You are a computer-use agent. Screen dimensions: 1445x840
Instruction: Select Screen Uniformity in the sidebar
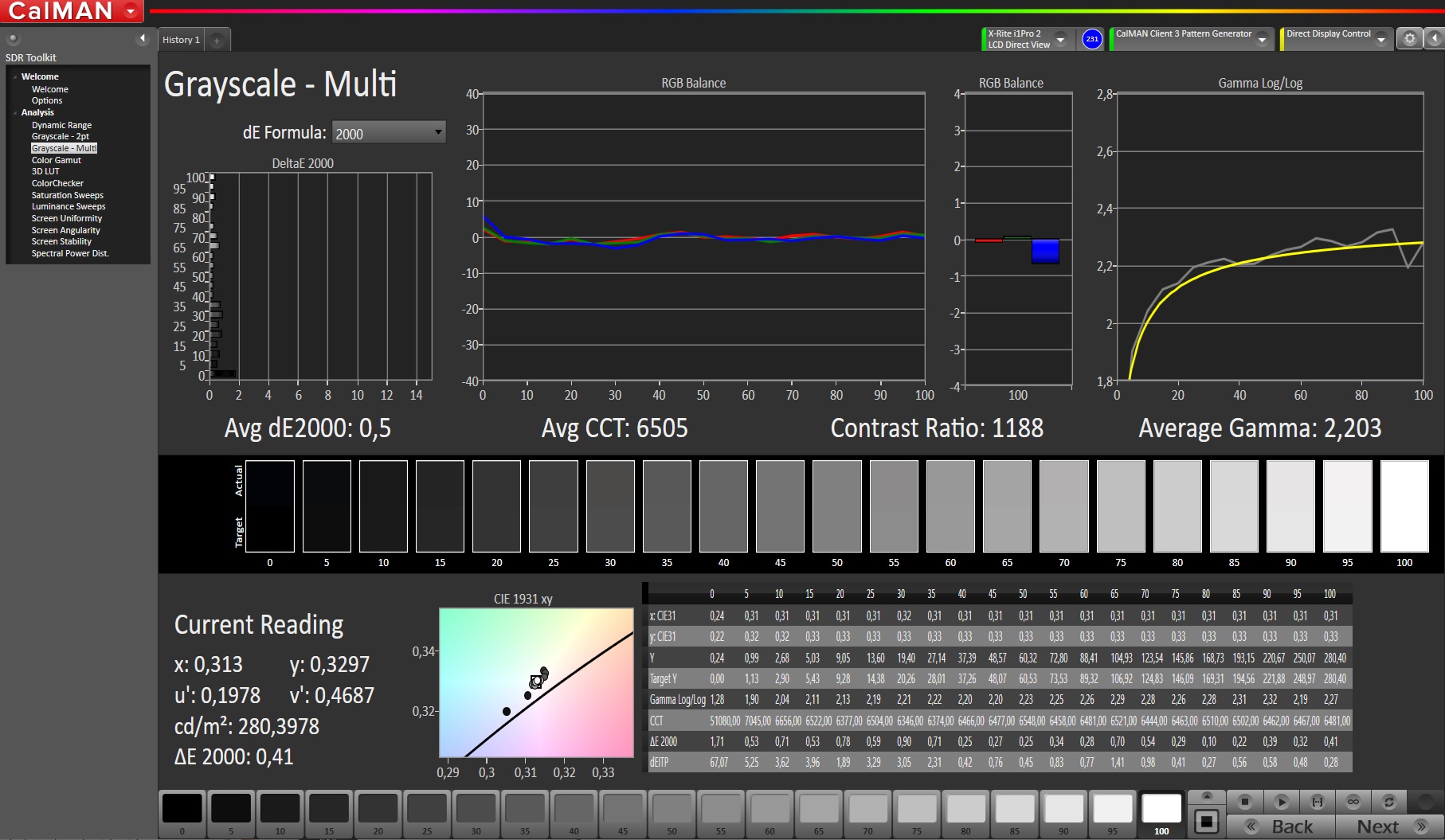click(66, 218)
